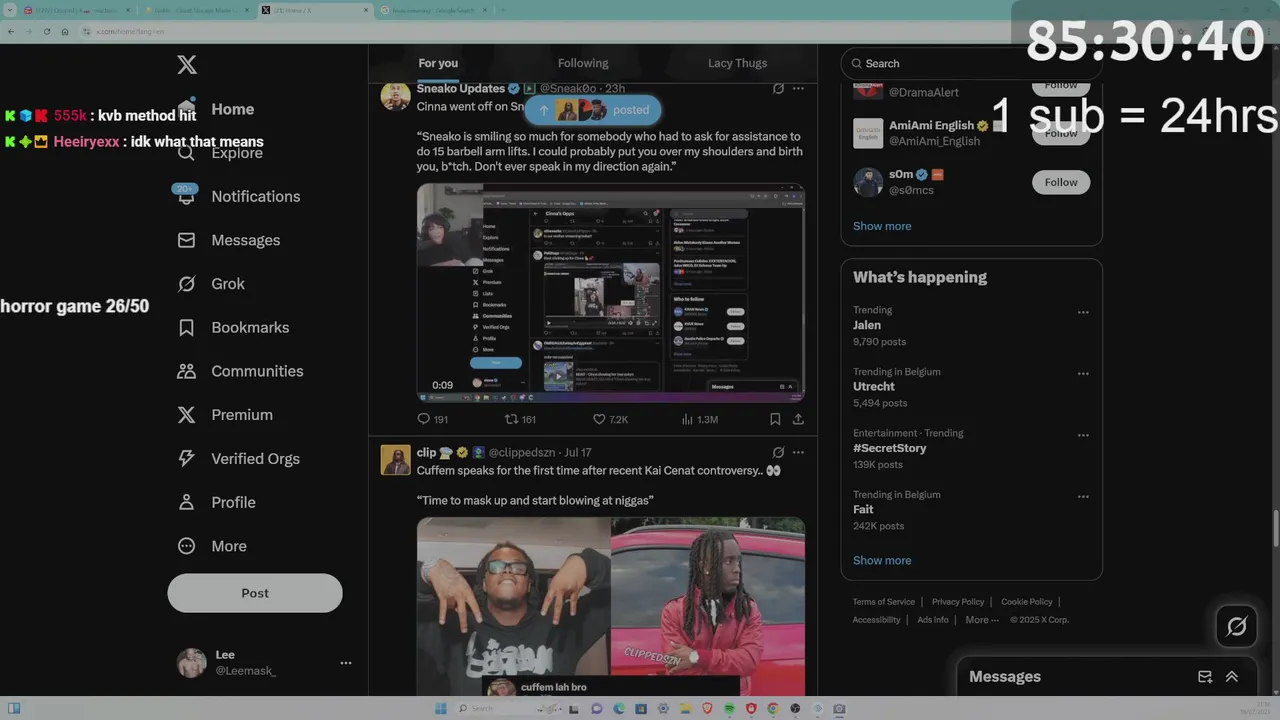Open Messages from the sidebar
Viewport: 1280px width, 720px height.
point(228,240)
